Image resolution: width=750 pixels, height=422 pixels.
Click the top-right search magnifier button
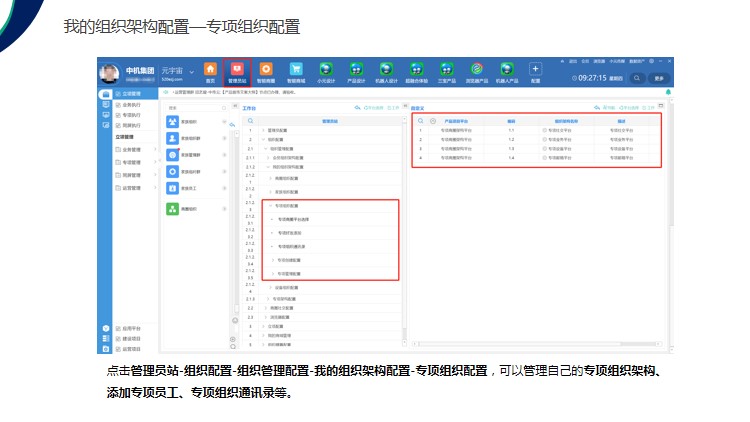coord(636,77)
